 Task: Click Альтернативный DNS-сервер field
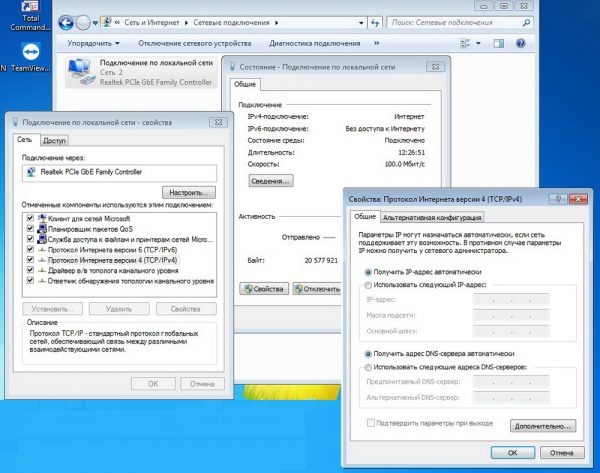pyautogui.click(x=511, y=398)
